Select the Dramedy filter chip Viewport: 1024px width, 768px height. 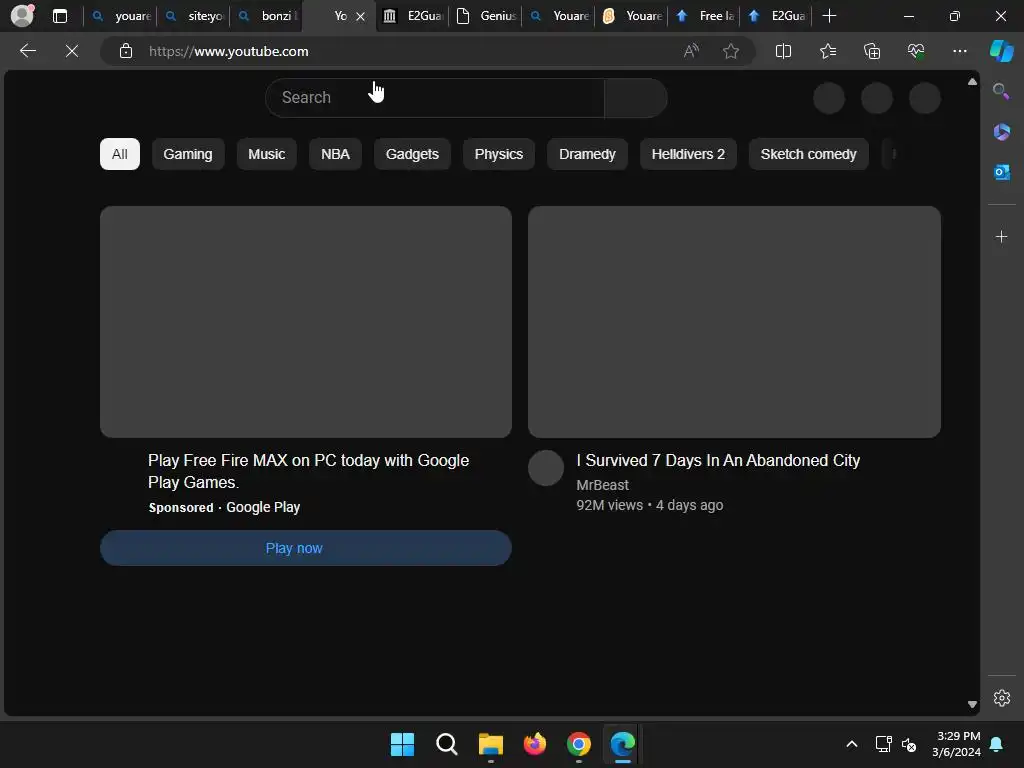pyautogui.click(x=587, y=154)
